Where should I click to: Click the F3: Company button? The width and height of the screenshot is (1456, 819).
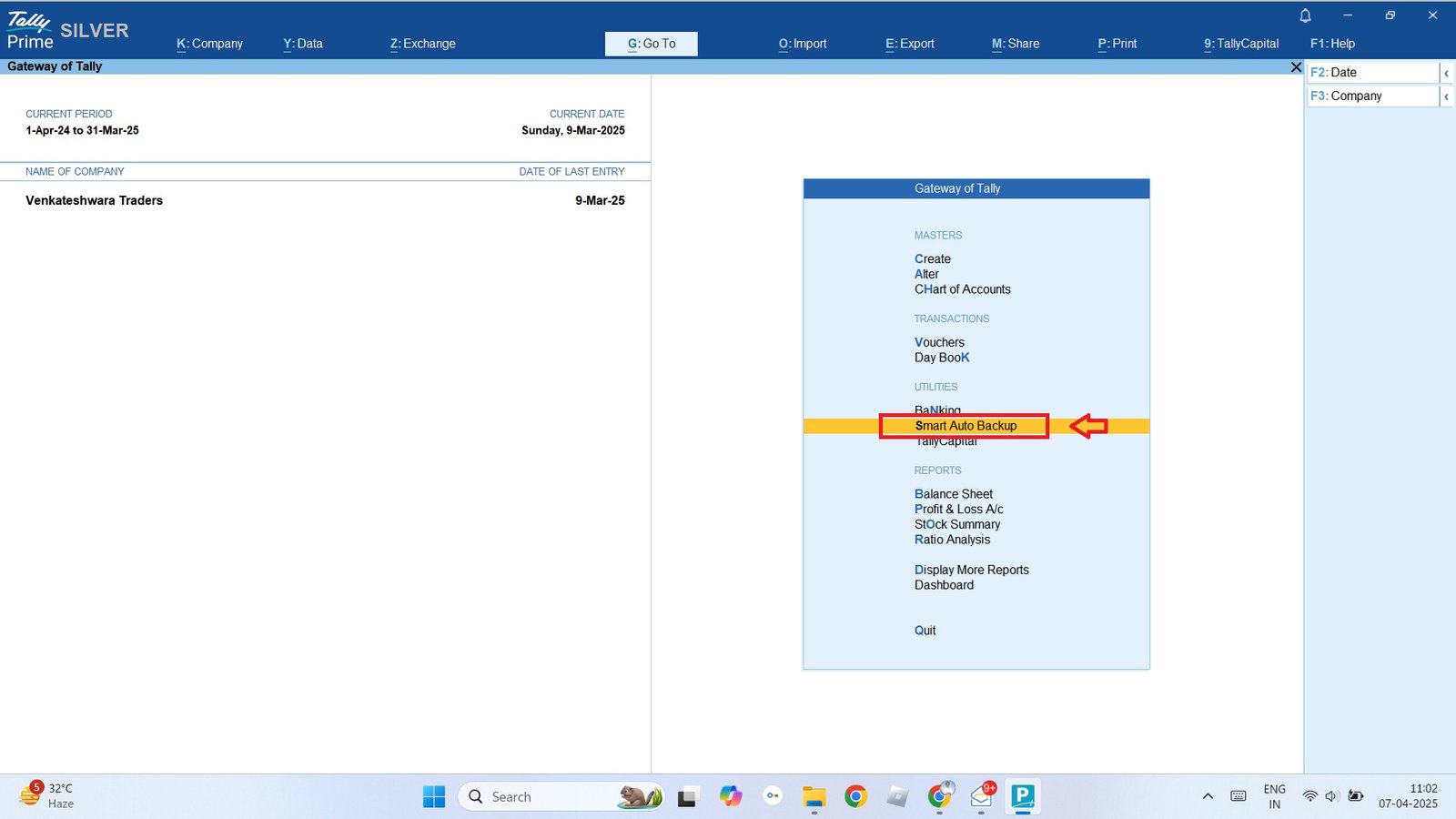pyautogui.click(x=1373, y=96)
